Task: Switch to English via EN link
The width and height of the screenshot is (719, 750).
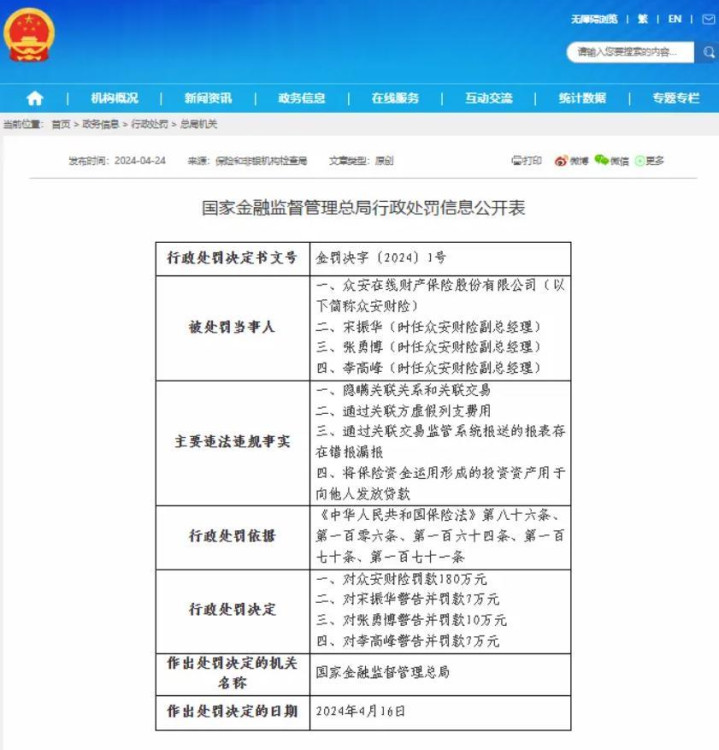Action: pyautogui.click(x=675, y=19)
